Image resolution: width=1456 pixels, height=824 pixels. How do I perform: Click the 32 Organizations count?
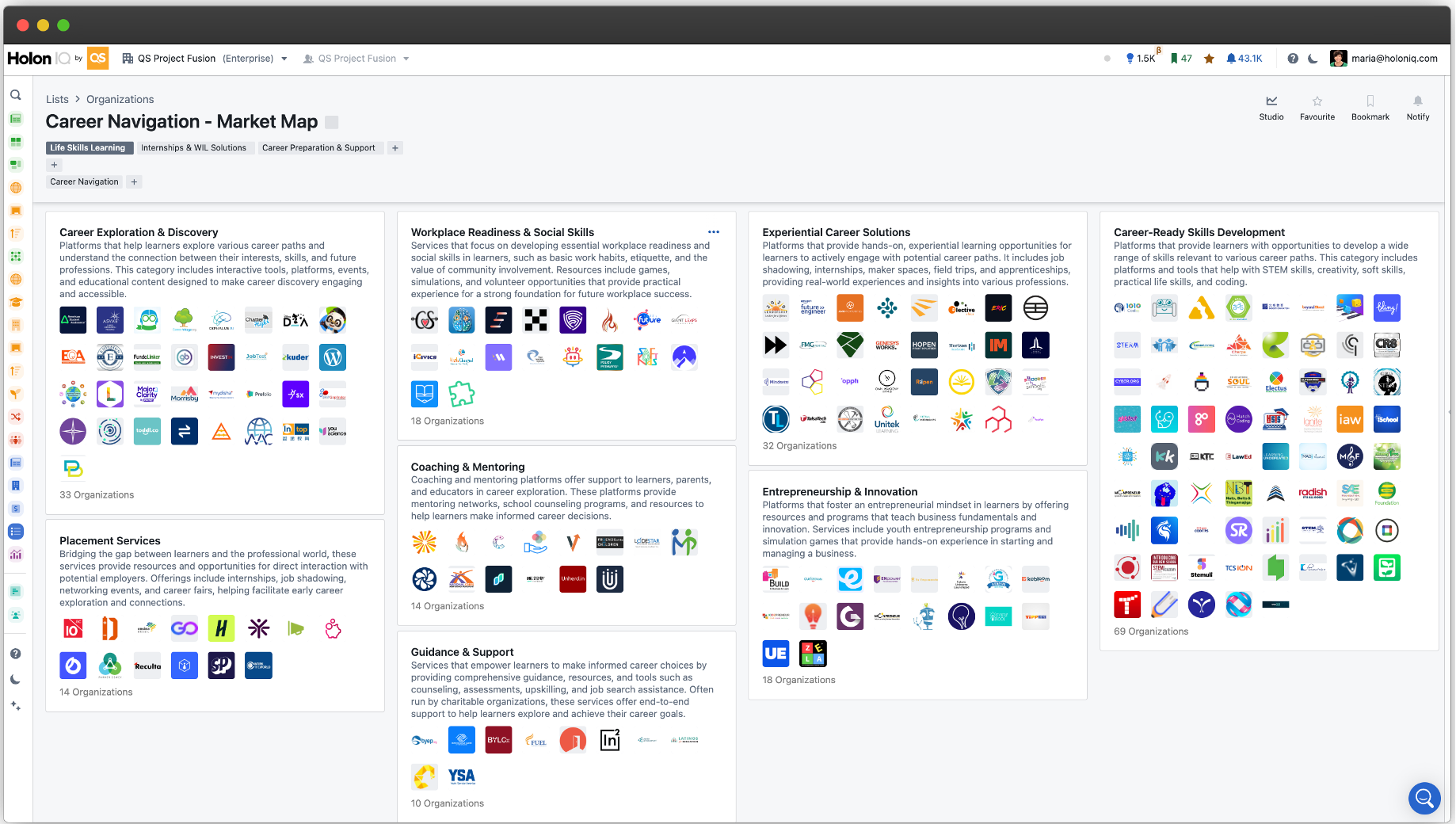point(799,446)
